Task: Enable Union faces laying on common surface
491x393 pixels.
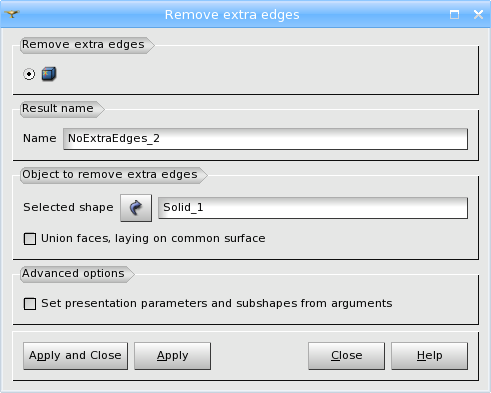Action: pos(30,239)
